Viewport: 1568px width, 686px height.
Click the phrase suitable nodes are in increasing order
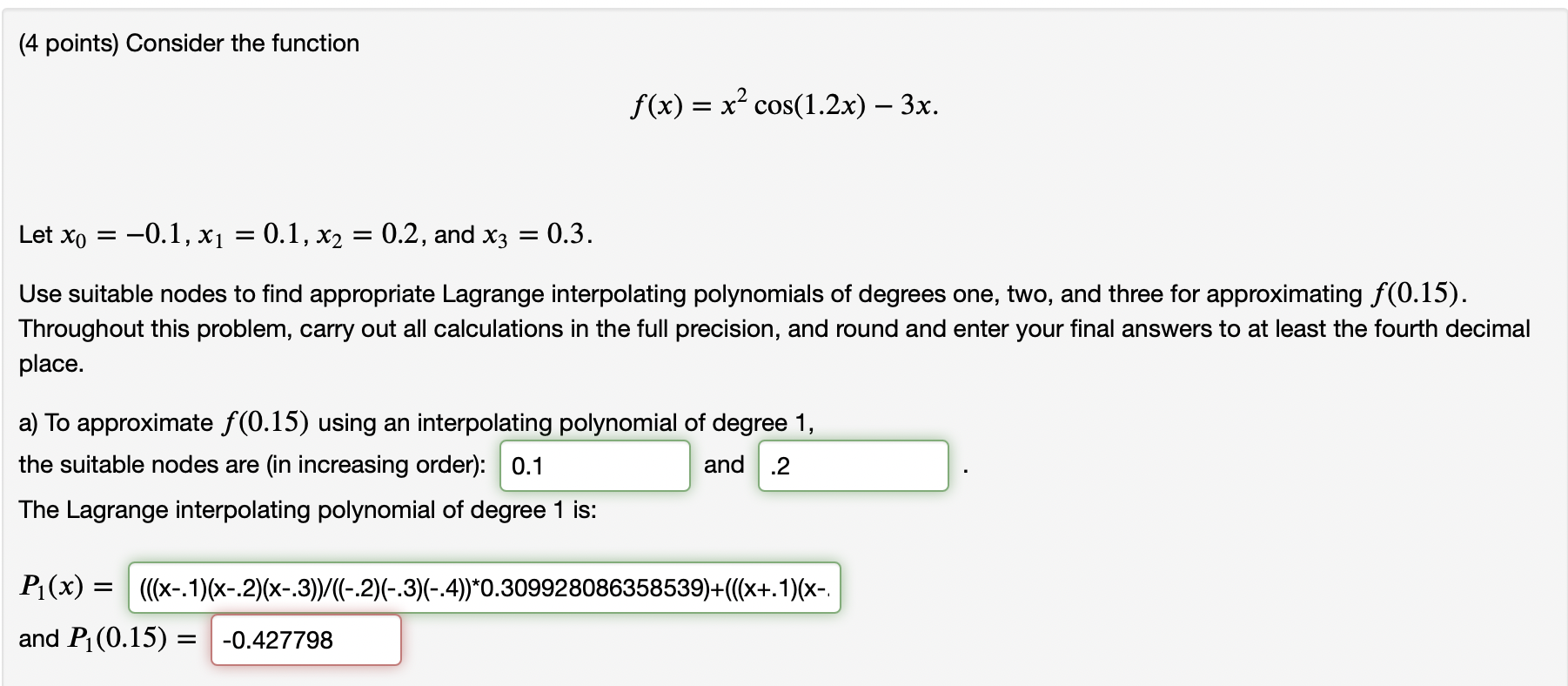[251, 465]
